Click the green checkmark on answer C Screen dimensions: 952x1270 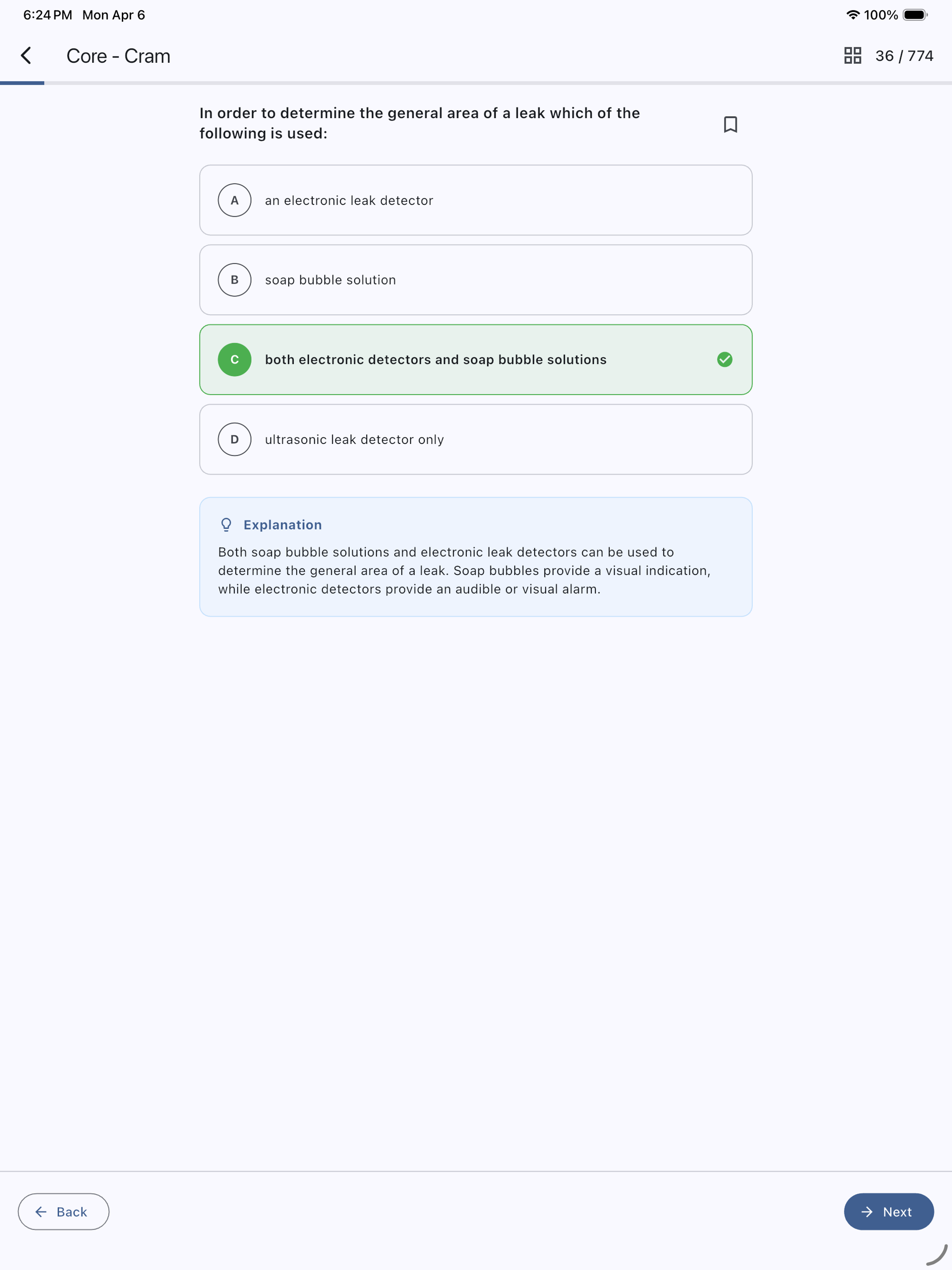(x=725, y=359)
